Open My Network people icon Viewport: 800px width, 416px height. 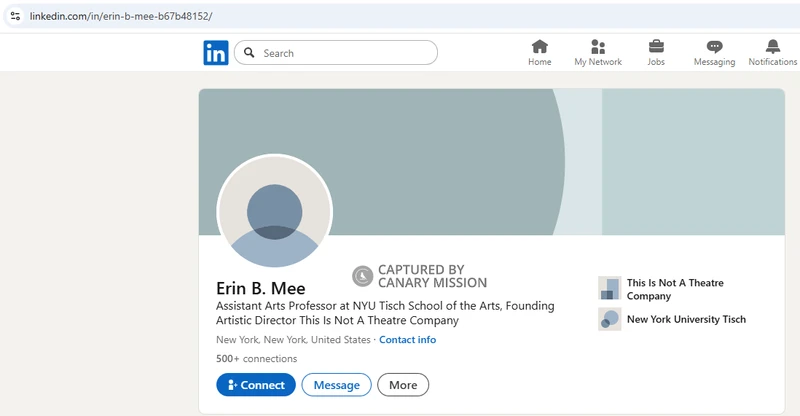(598, 46)
